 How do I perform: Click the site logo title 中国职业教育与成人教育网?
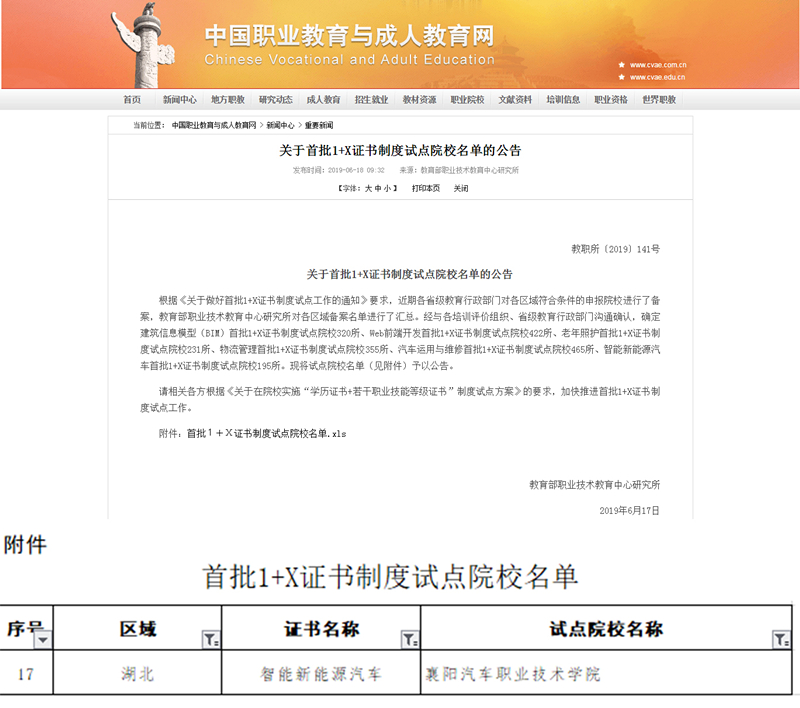click(x=349, y=37)
